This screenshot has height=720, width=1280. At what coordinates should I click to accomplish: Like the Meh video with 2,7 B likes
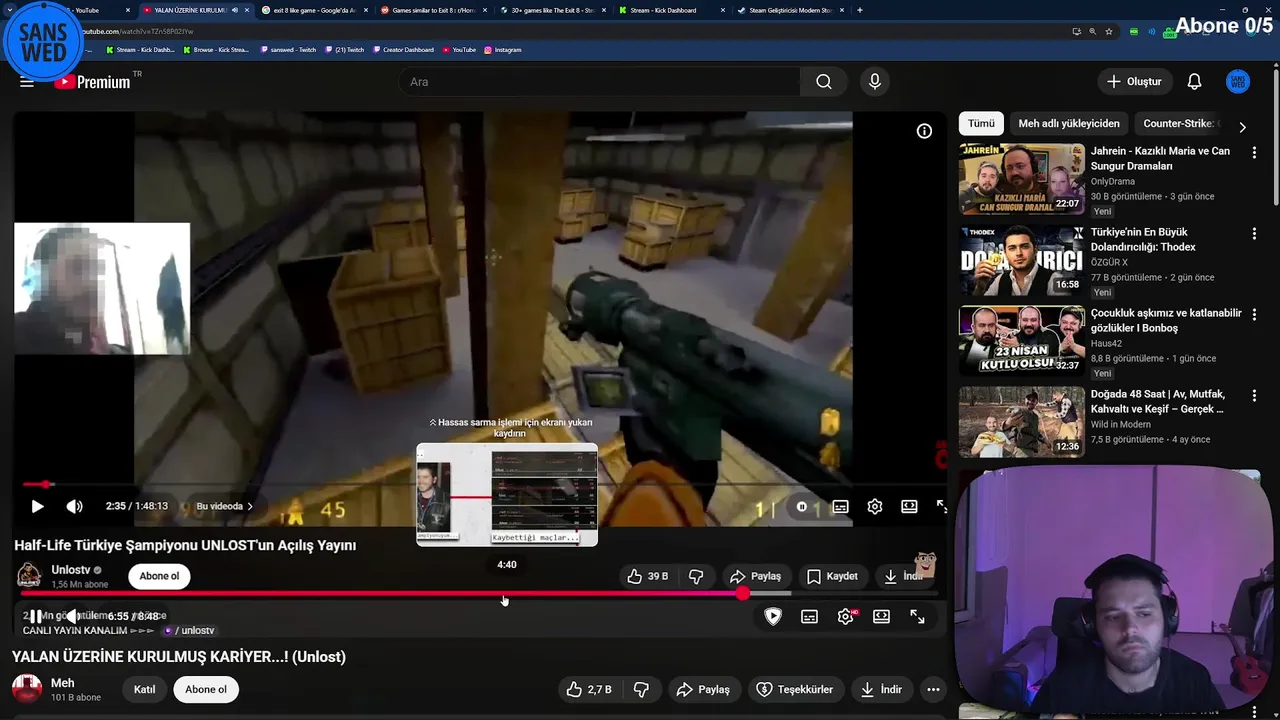pos(589,690)
